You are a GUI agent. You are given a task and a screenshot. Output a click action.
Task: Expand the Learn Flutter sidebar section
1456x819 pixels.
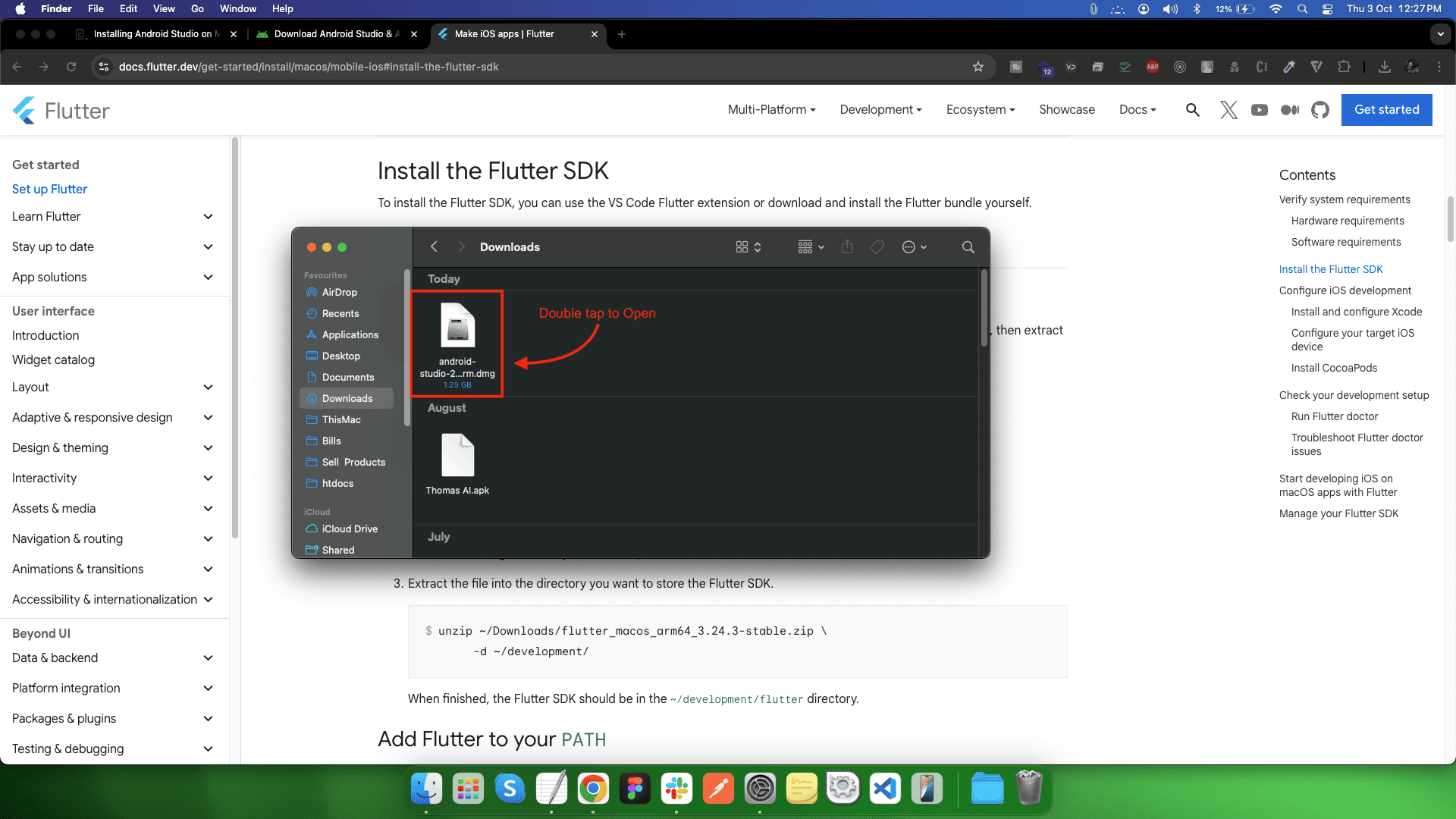click(x=208, y=217)
